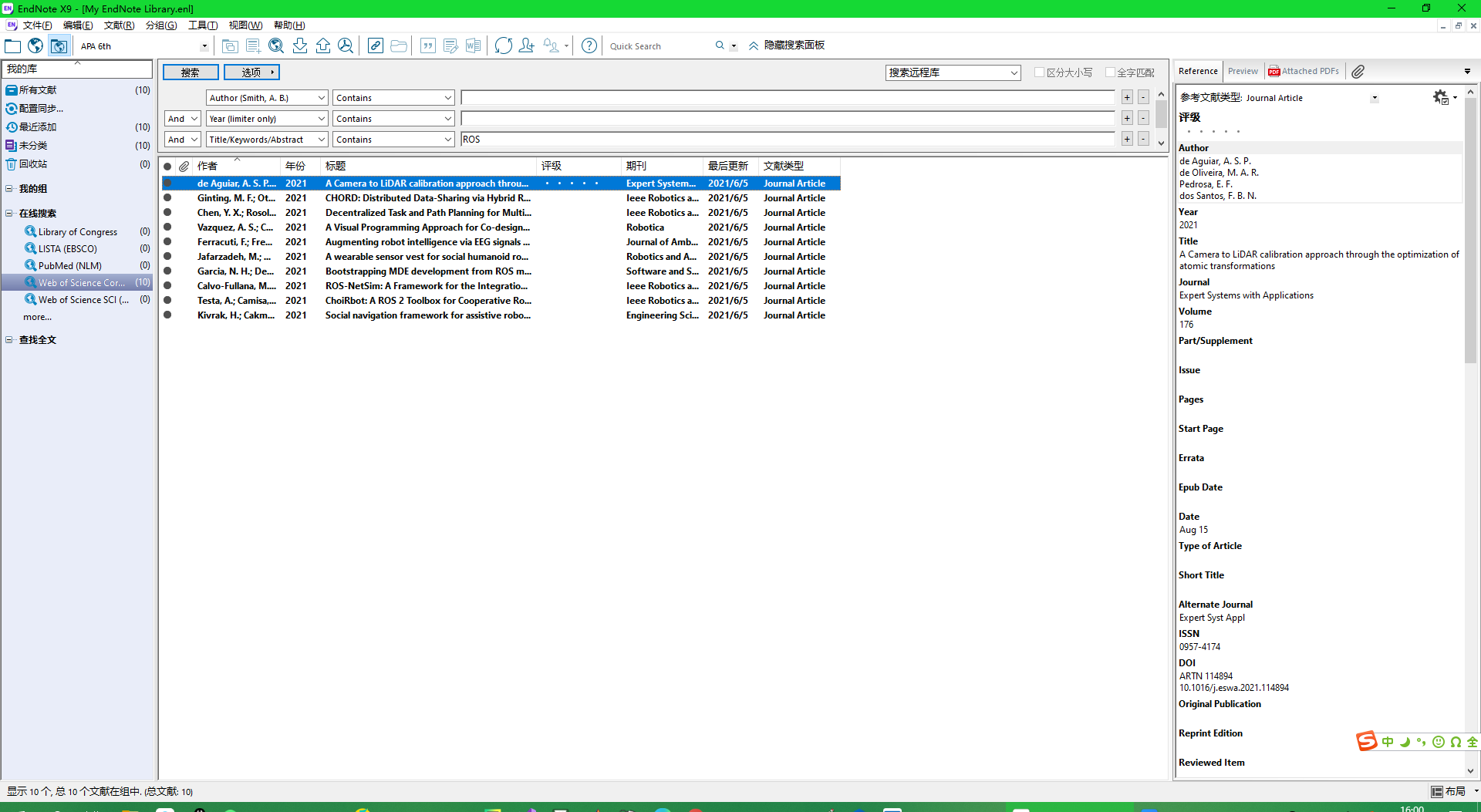Switch to Online Search mode globe icon

point(35,46)
